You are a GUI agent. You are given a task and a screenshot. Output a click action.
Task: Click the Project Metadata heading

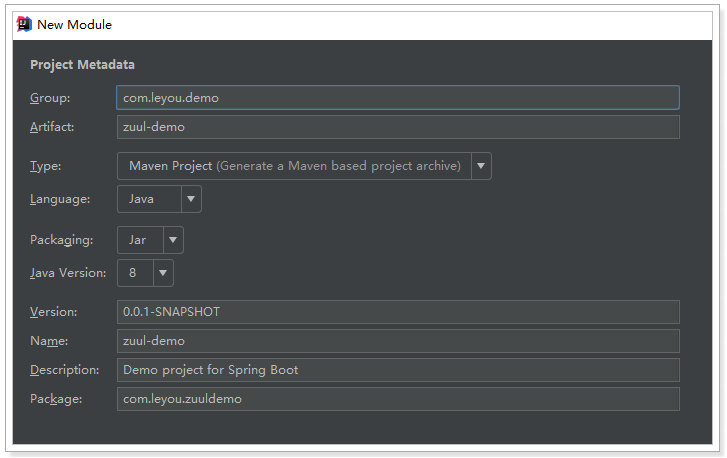[x=83, y=64]
